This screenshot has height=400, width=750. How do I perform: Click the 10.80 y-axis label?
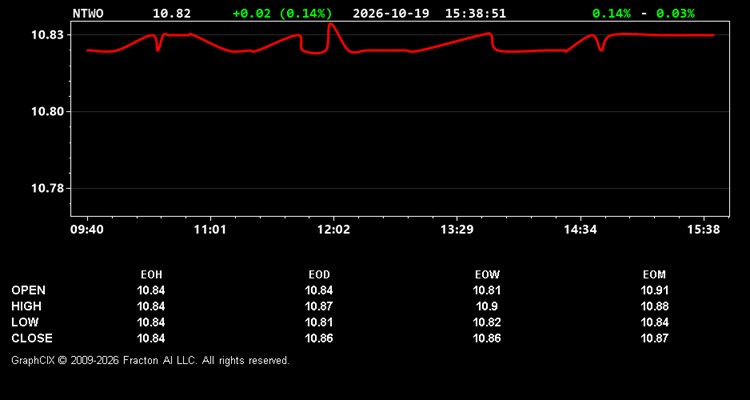pyautogui.click(x=47, y=111)
